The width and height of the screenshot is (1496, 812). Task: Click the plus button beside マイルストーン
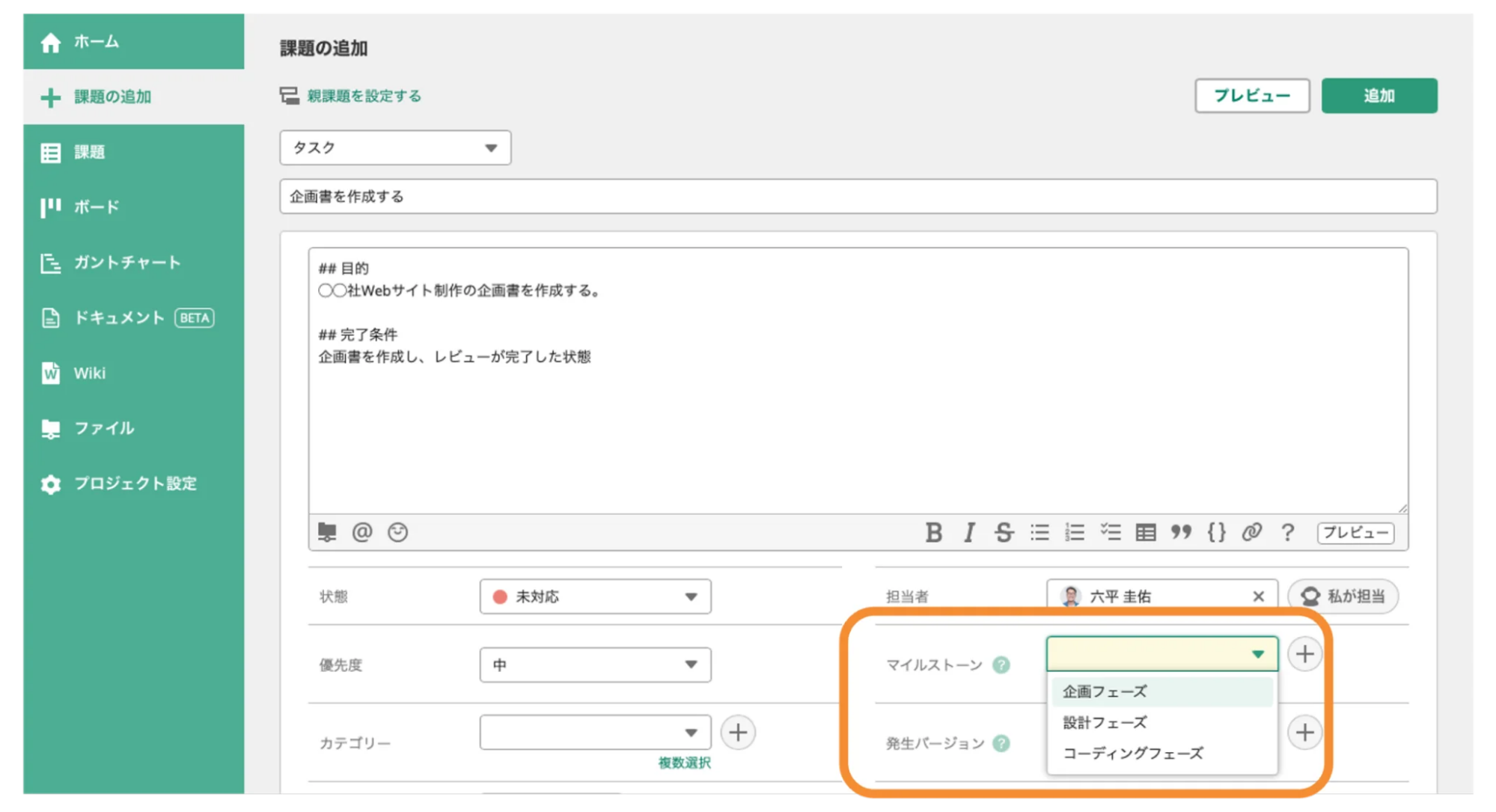point(1304,654)
